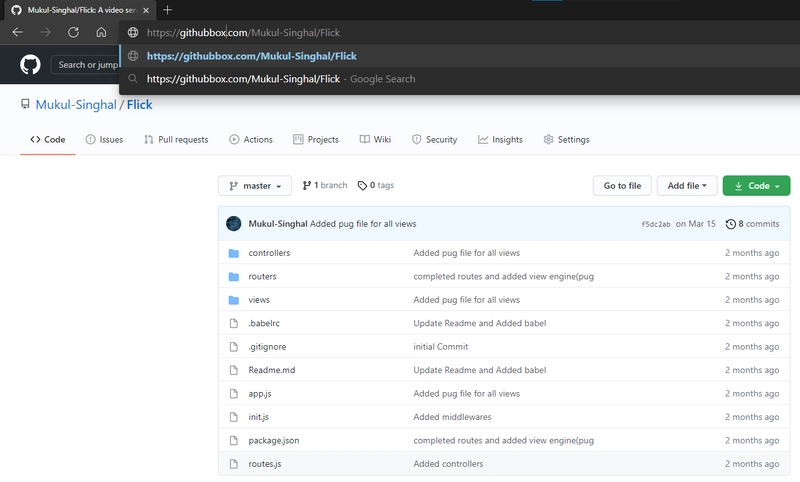
Task: Click the routers folder icon
Action: 234,276
